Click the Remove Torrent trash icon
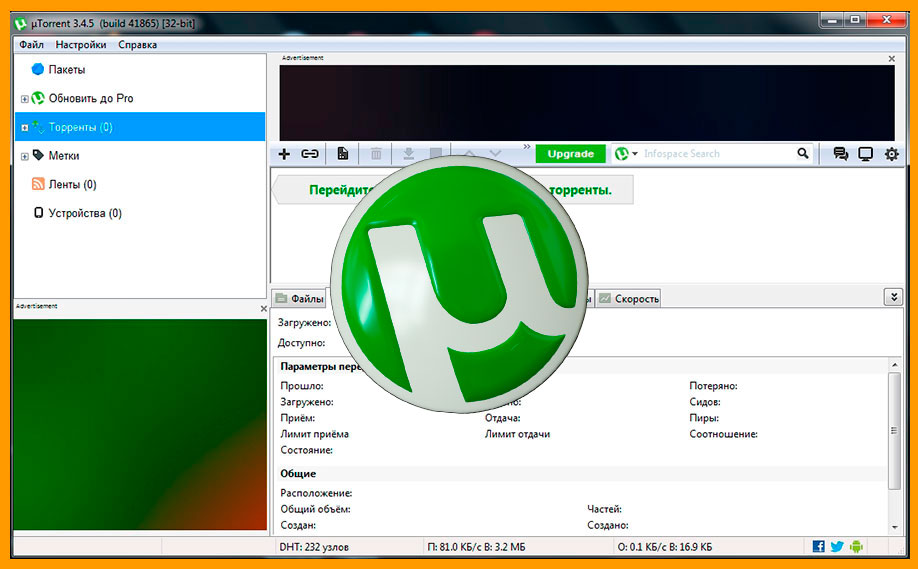 pos(376,154)
